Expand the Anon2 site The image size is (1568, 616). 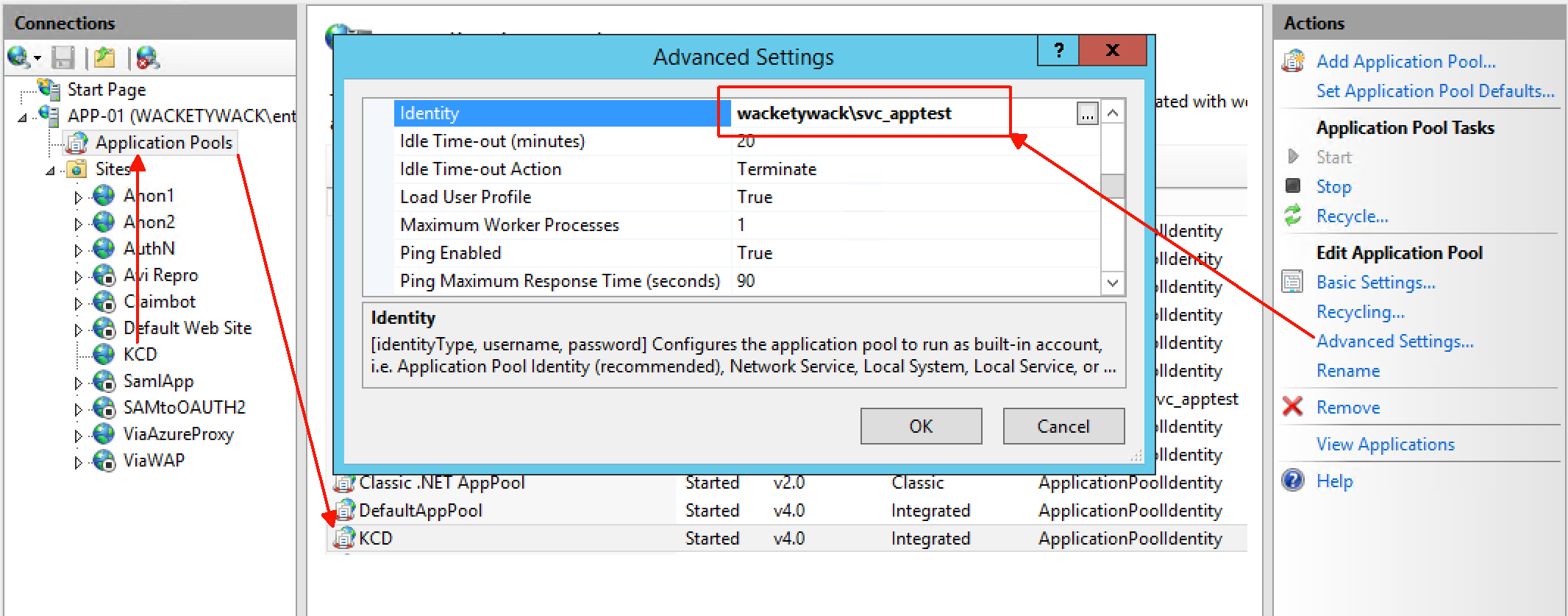(78, 224)
